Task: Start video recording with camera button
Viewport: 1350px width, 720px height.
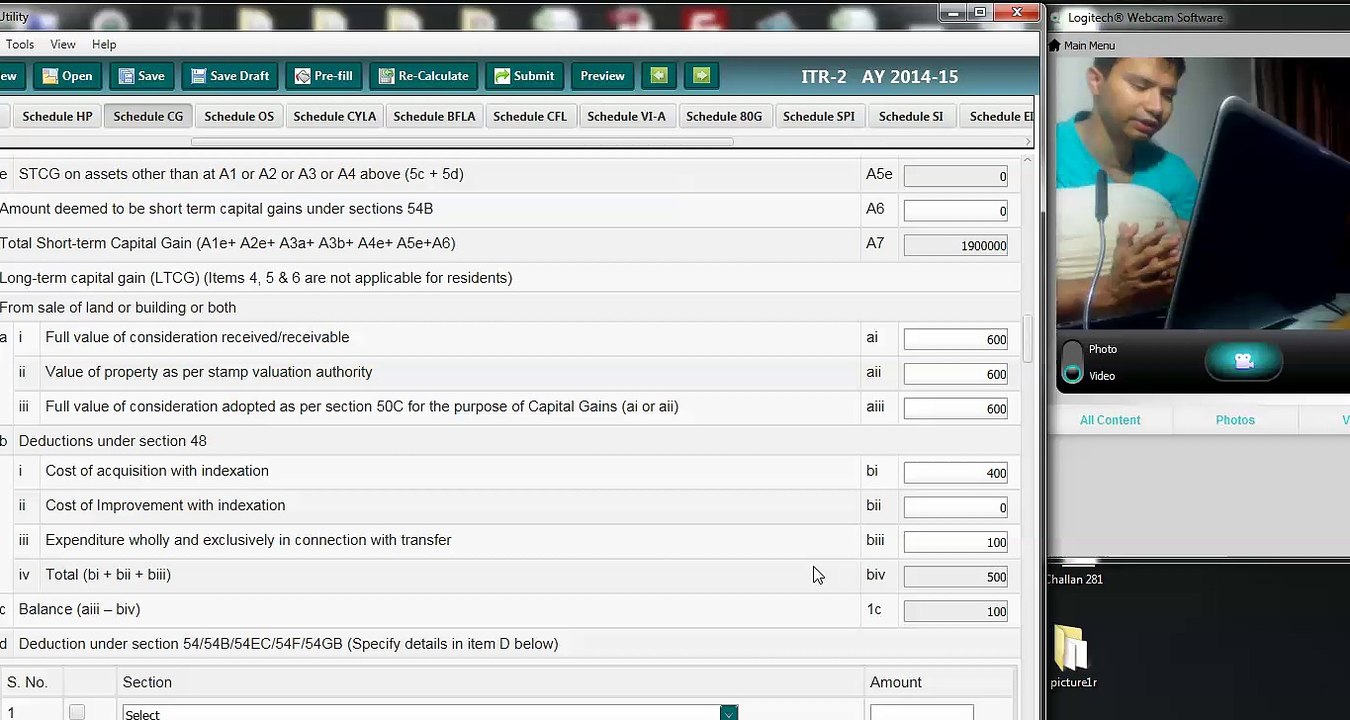Action: click(1243, 361)
